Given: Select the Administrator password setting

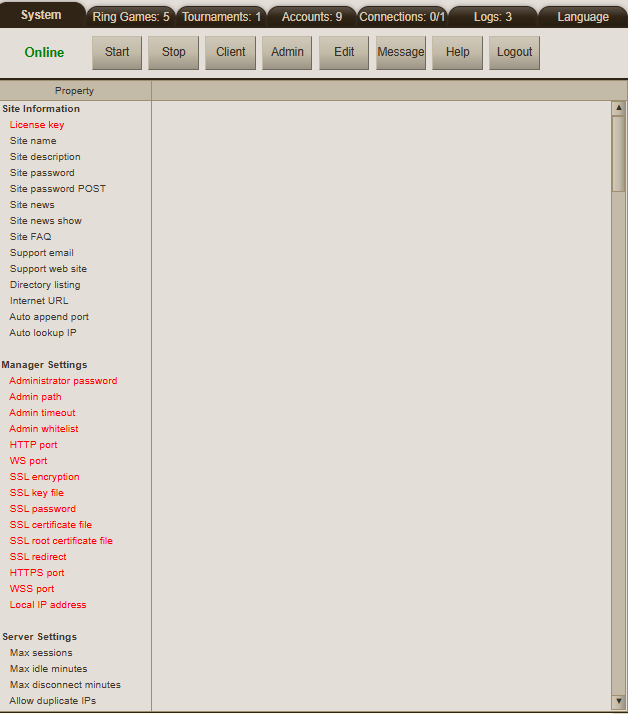Looking at the screenshot, I should point(63,381).
